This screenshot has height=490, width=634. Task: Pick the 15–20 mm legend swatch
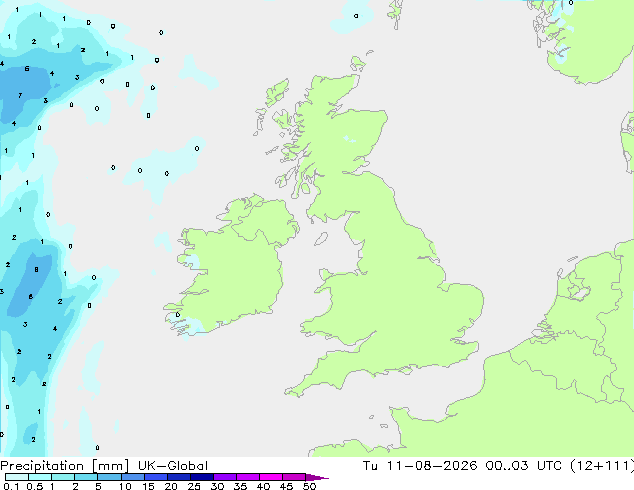click(x=156, y=477)
